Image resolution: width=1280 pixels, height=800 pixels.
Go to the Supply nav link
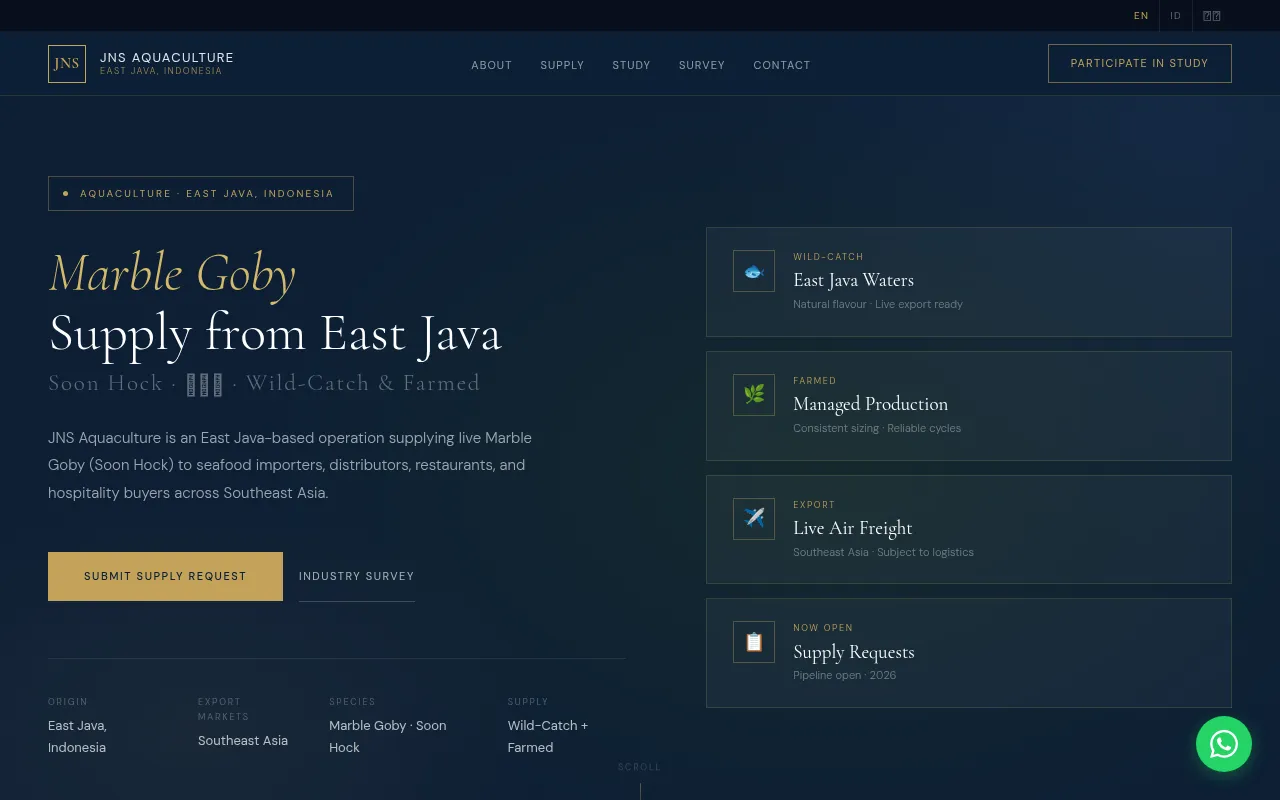[562, 65]
